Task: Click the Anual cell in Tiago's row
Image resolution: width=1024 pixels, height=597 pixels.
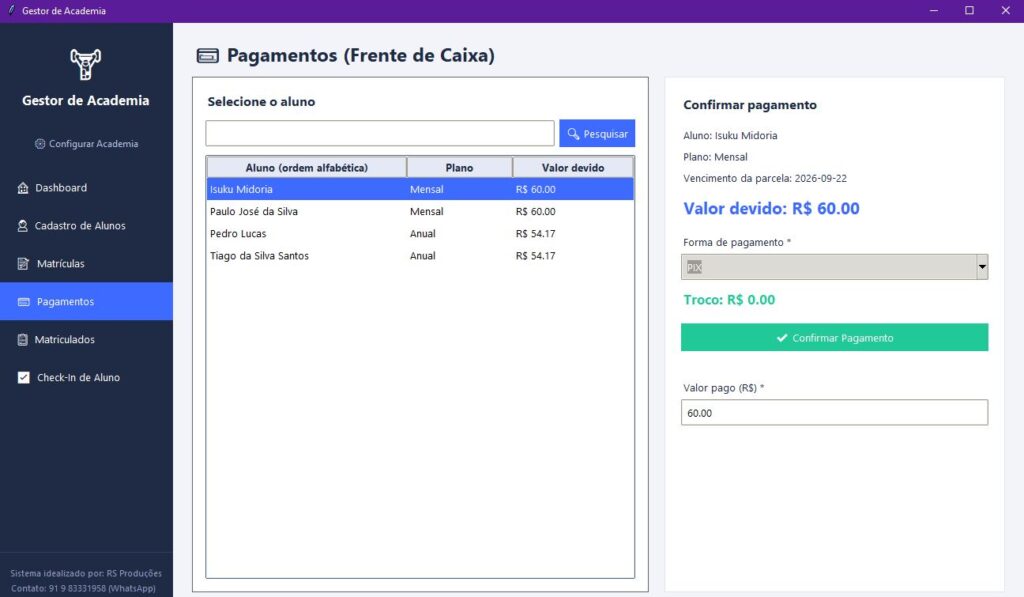Action: click(x=423, y=256)
